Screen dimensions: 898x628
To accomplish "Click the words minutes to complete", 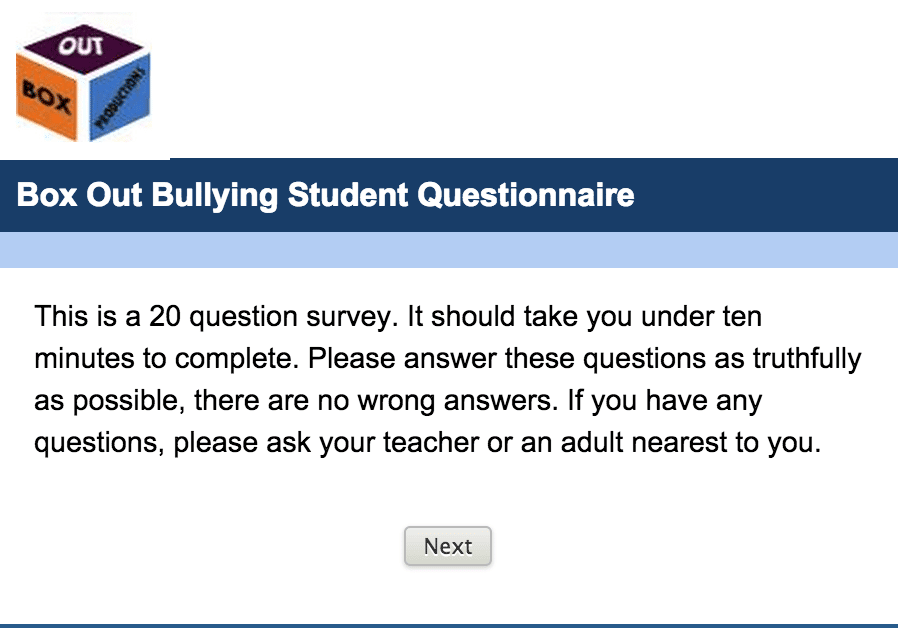I will [x=167, y=359].
